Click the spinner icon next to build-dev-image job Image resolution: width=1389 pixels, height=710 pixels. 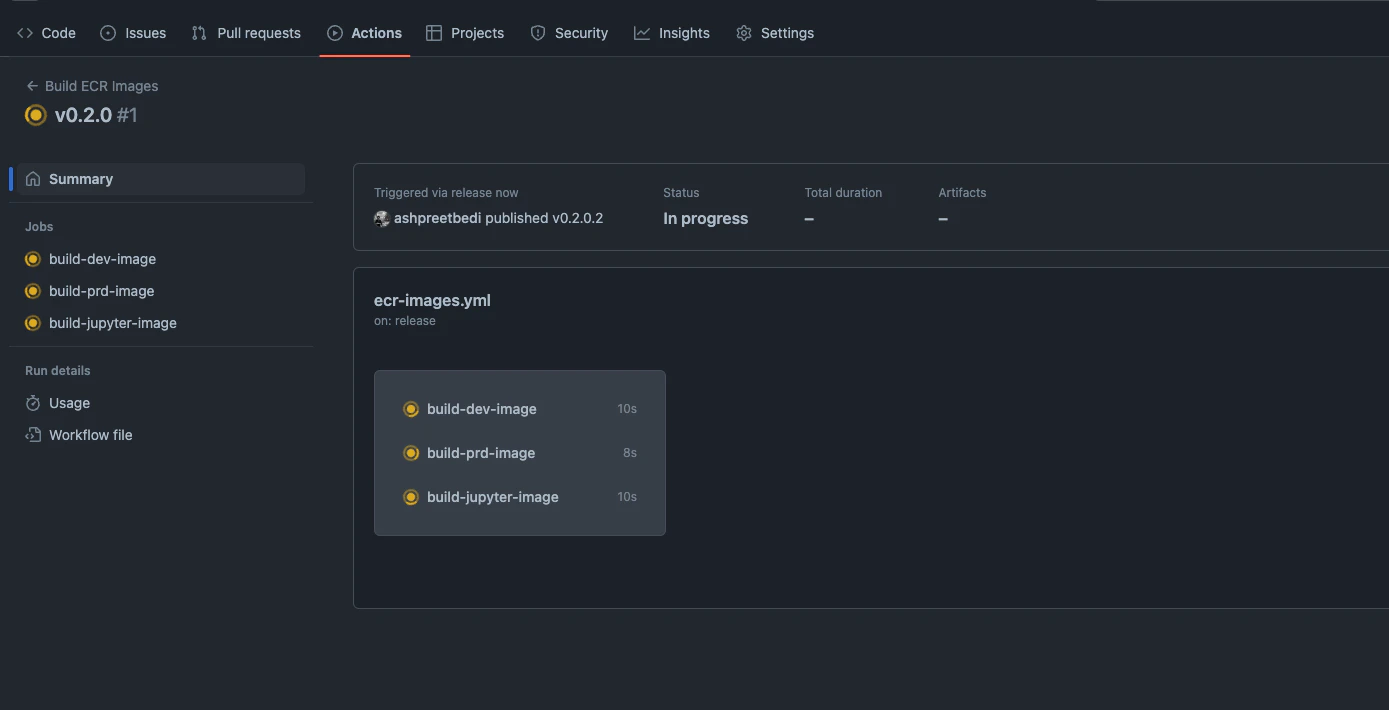(33, 258)
